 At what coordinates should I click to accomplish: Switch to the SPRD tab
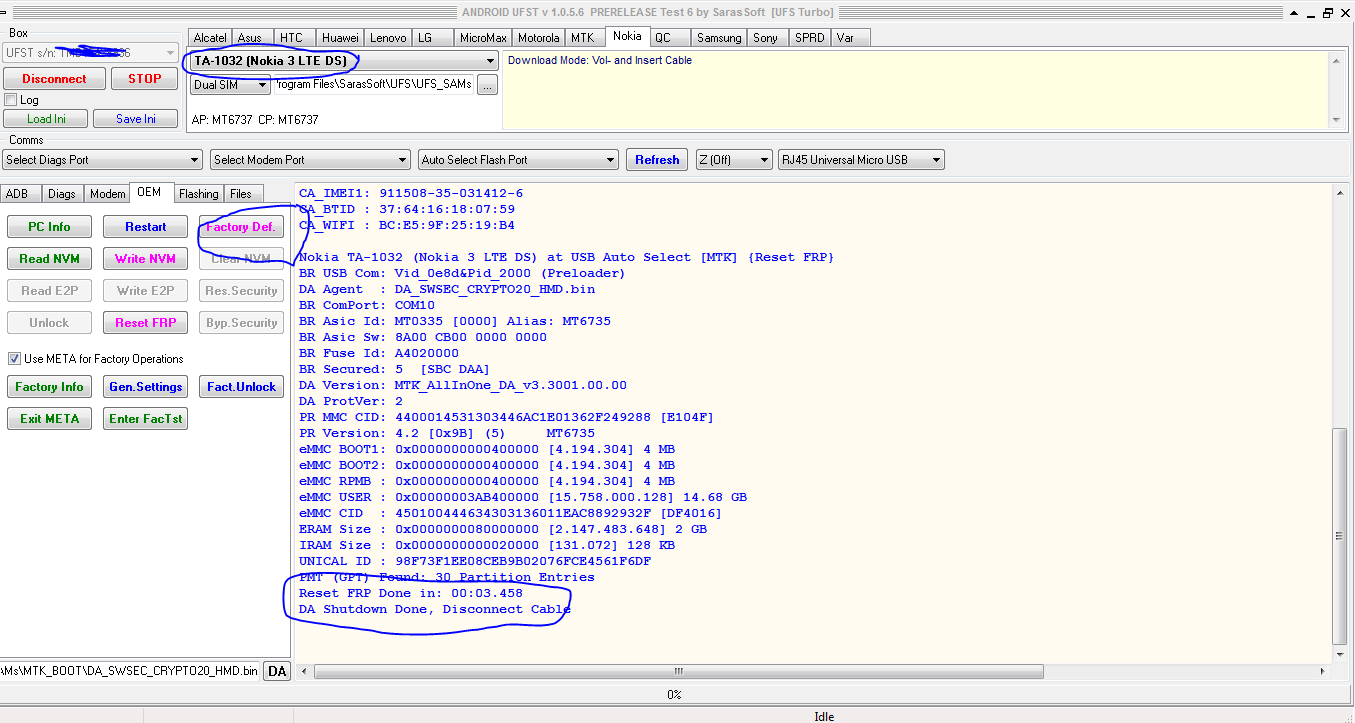pyautogui.click(x=810, y=38)
